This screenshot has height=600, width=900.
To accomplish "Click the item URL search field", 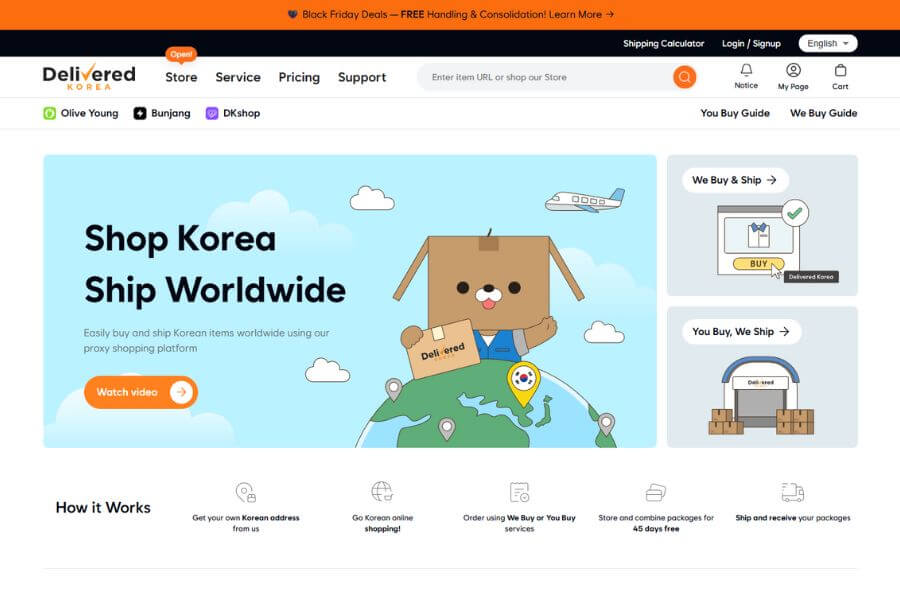I will coord(540,76).
